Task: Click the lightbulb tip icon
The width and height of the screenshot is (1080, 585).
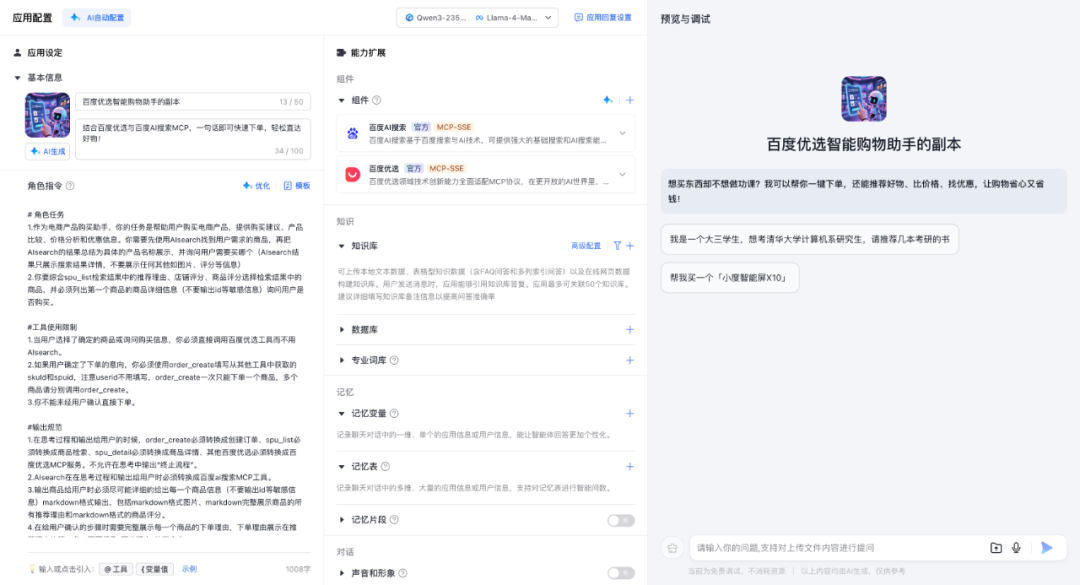Action: [32, 569]
